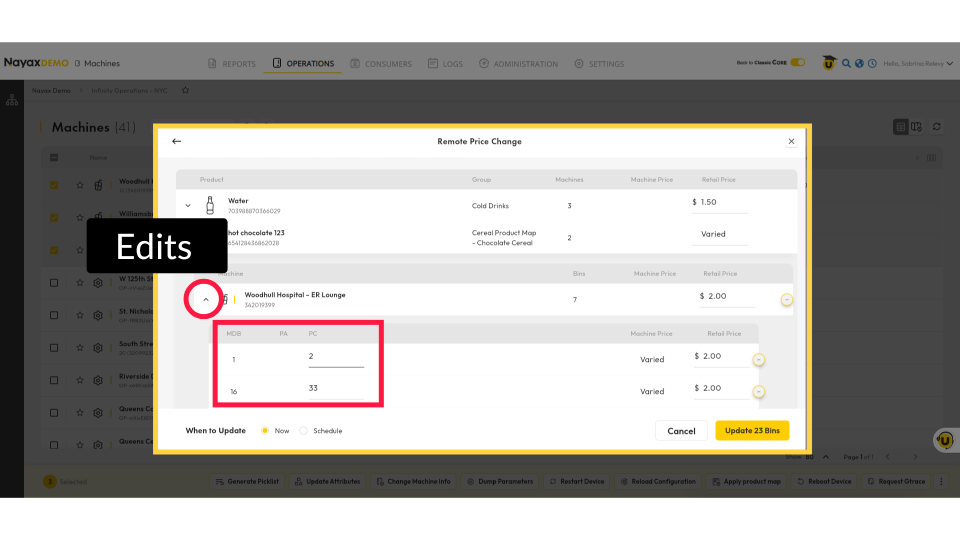Click the Water bottle product icon
960x540 pixels.
(x=210, y=205)
